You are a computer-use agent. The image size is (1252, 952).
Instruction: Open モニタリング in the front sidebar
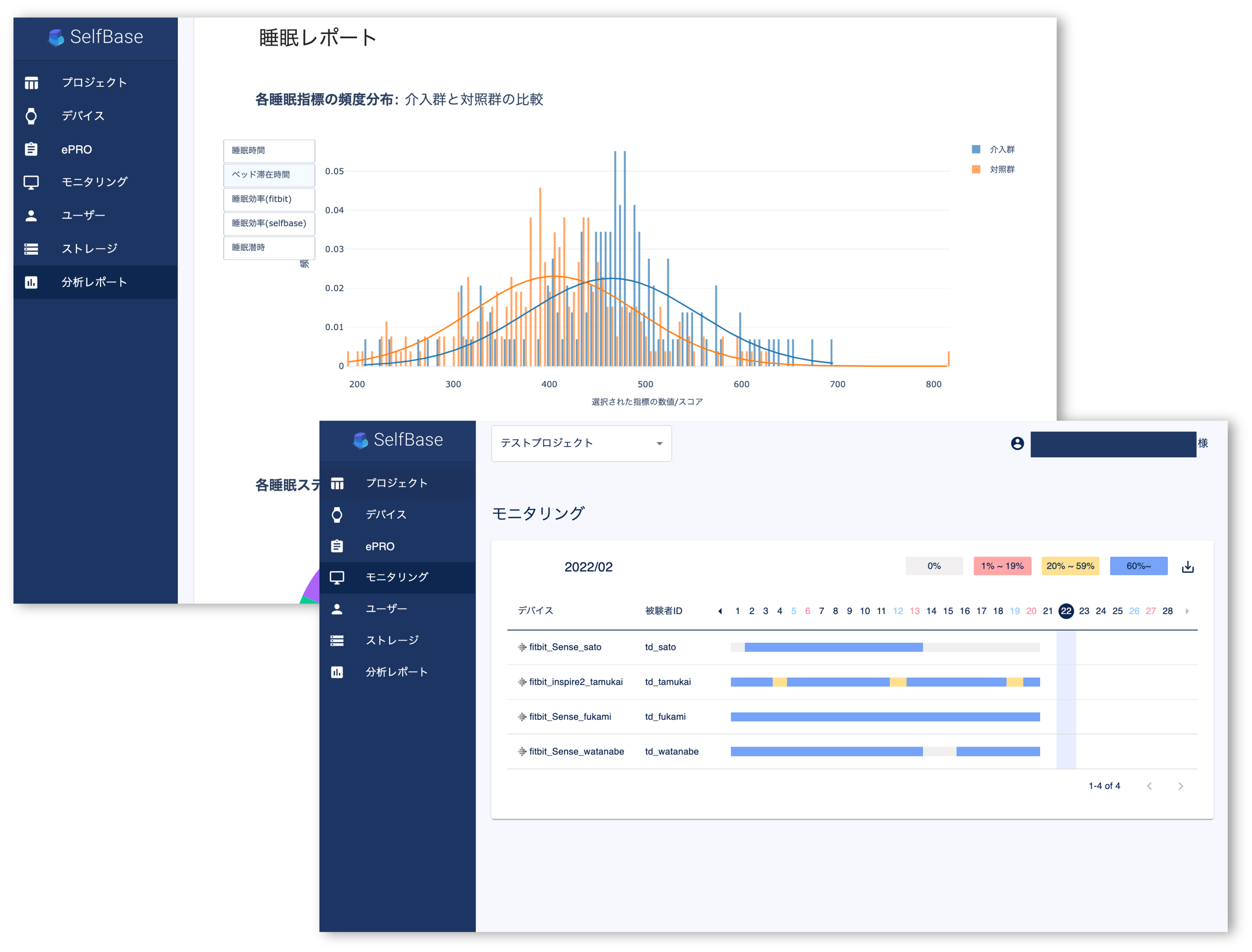396,577
